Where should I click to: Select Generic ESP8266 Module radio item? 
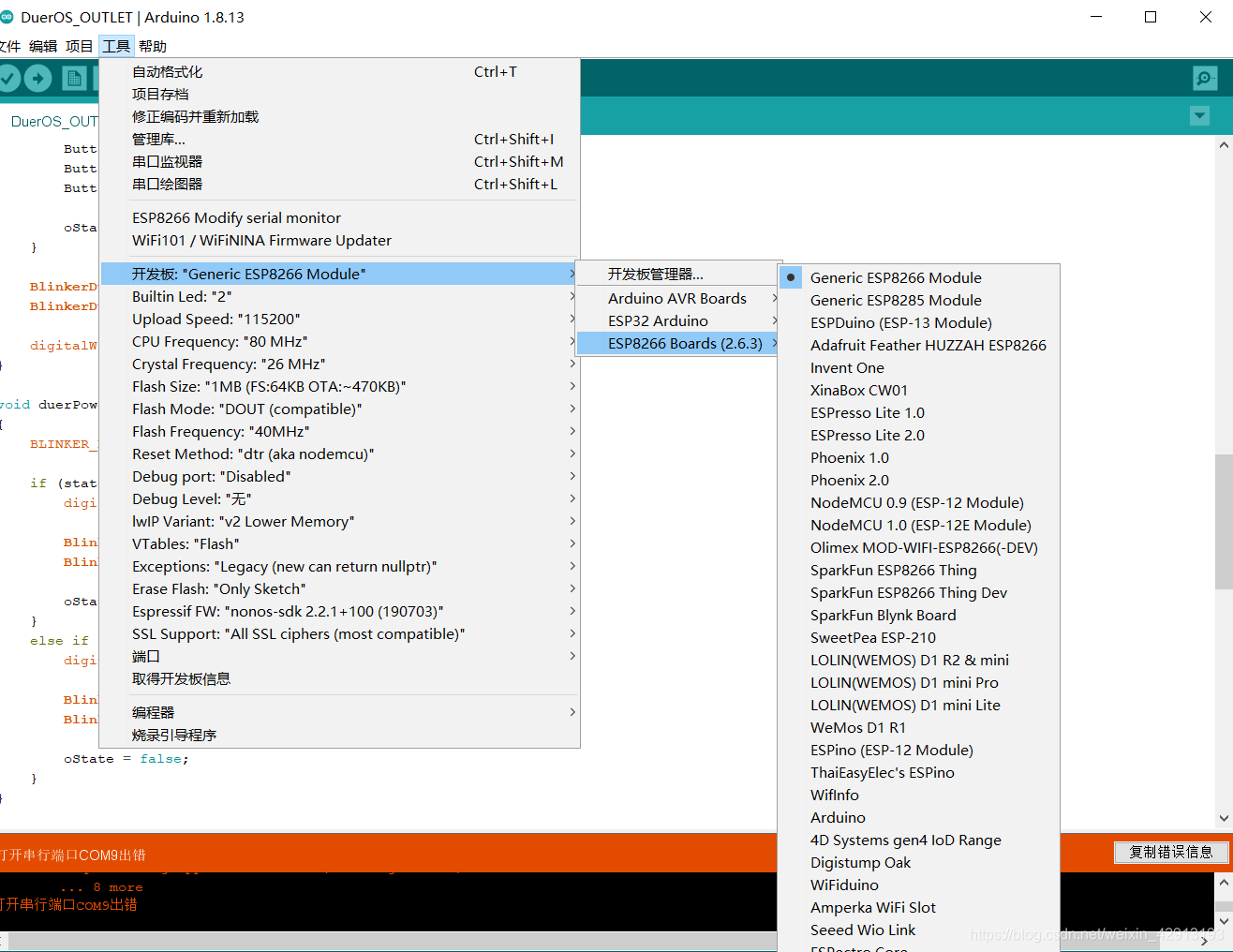919,277
